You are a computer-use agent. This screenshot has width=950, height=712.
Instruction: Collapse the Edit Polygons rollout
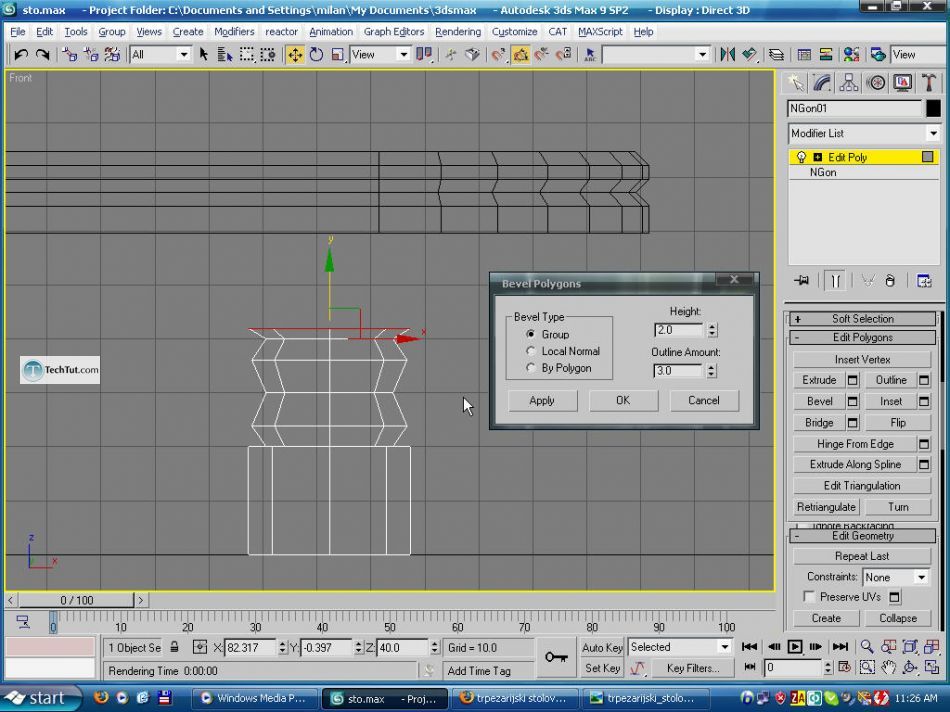pyautogui.click(x=862, y=338)
